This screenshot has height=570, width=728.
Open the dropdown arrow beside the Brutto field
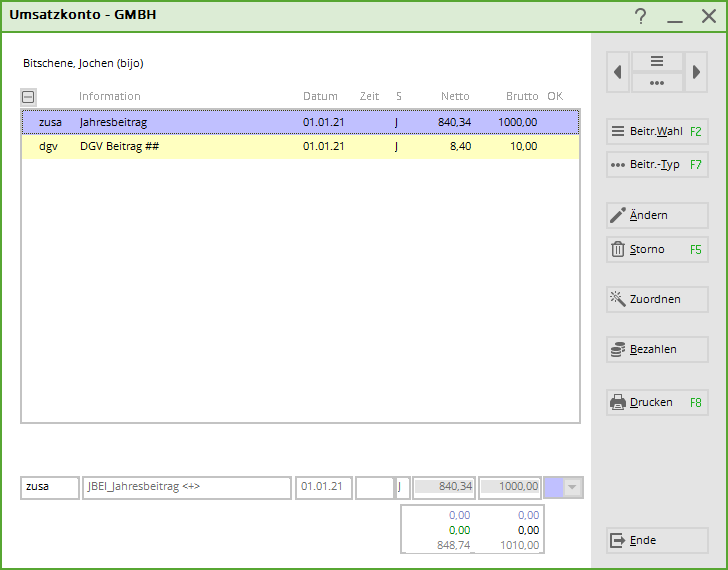[x=573, y=487]
